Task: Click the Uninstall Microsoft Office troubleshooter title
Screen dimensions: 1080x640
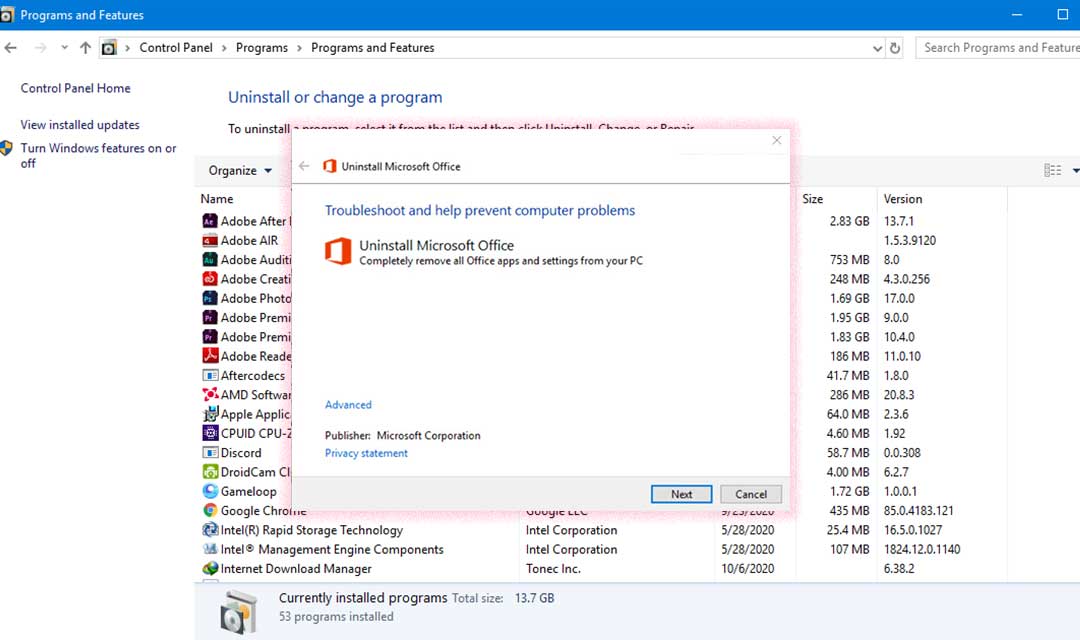Action: tap(437, 245)
